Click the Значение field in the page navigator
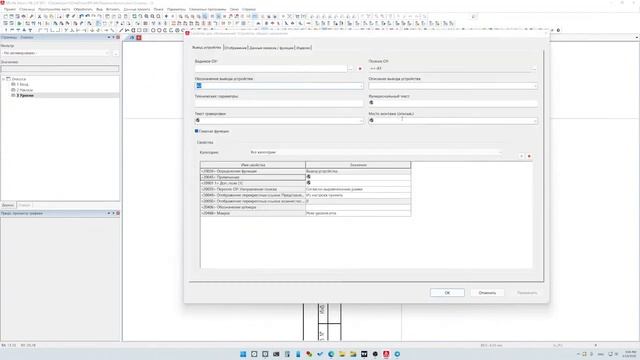This screenshot has height=360, width=640. [60, 69]
